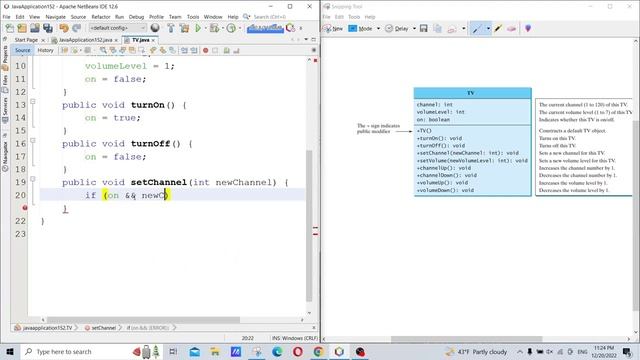
Task: Click the Delay button in Snipping Tool
Action: [396, 28]
